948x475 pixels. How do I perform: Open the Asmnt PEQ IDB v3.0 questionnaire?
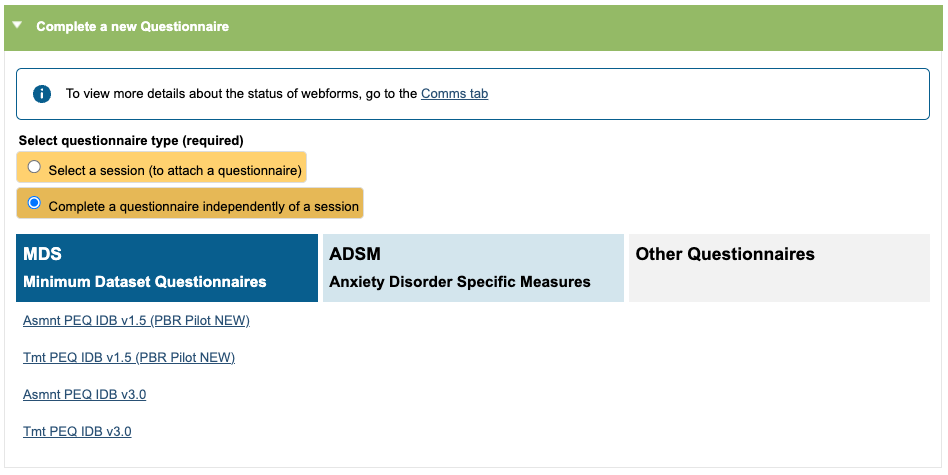pos(85,395)
